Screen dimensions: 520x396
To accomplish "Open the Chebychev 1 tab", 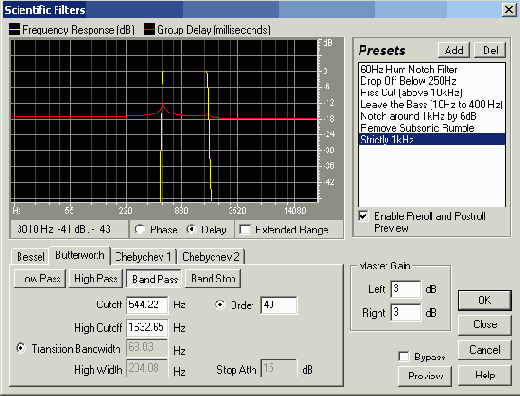I will click(x=143, y=257).
